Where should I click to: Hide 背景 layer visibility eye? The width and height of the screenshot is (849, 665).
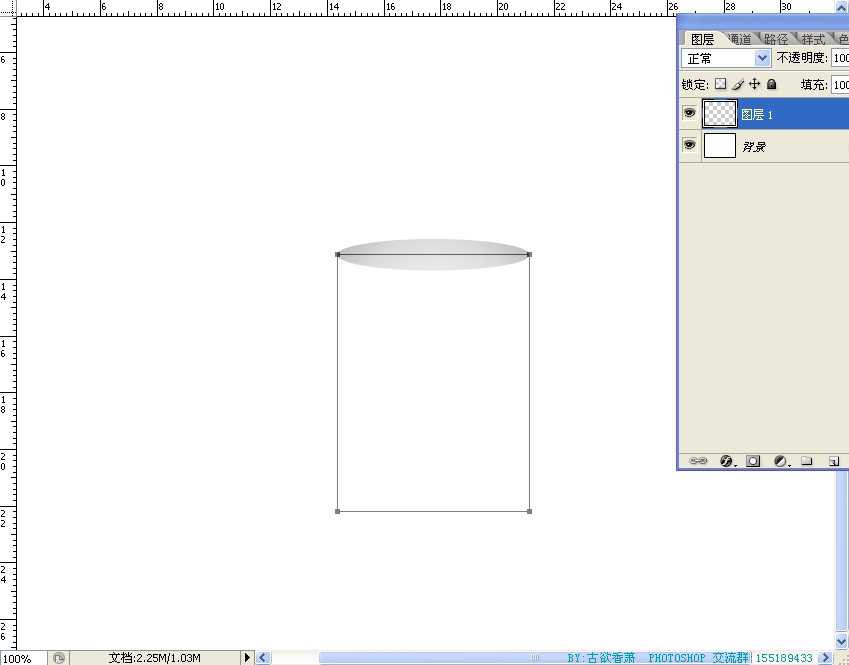pos(689,146)
